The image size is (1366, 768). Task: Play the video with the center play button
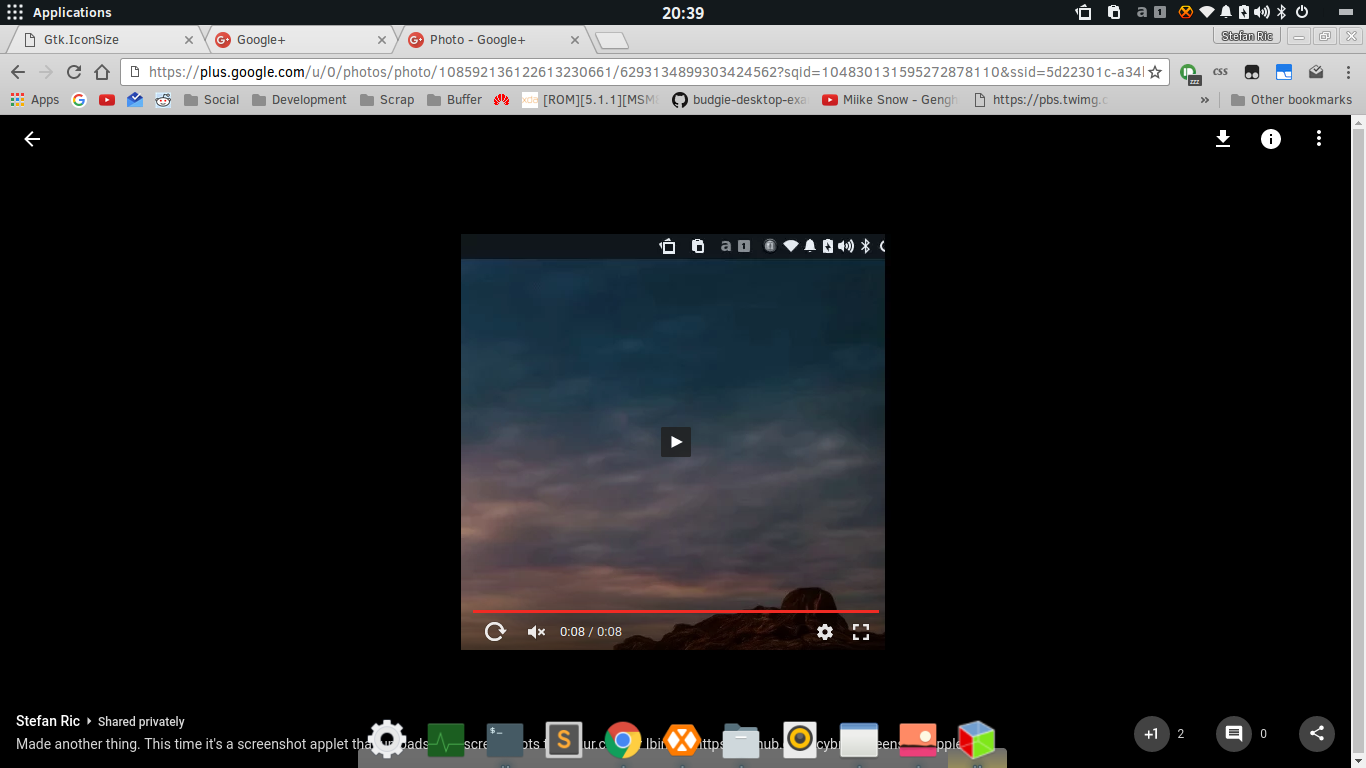676,442
